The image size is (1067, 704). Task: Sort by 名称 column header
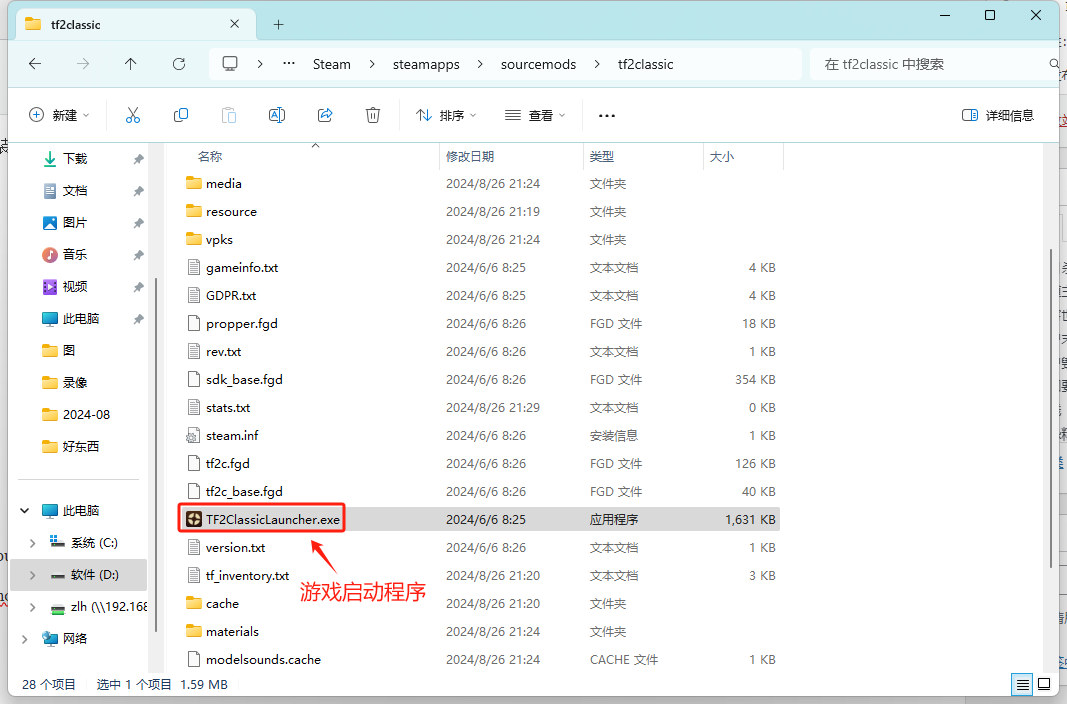[210, 156]
